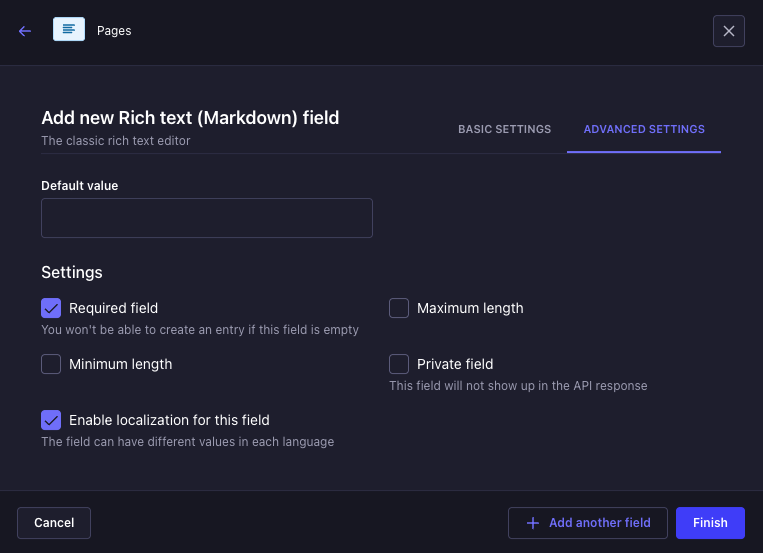This screenshot has width=763, height=553.
Task: Click the Finish button
Action: click(710, 522)
